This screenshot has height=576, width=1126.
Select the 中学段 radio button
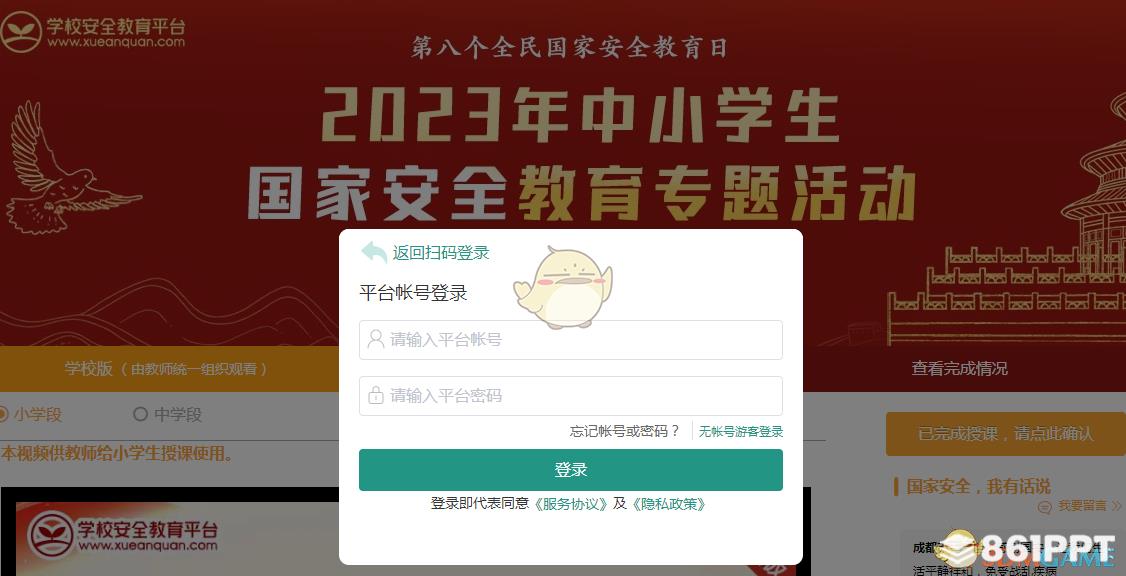coord(141,414)
